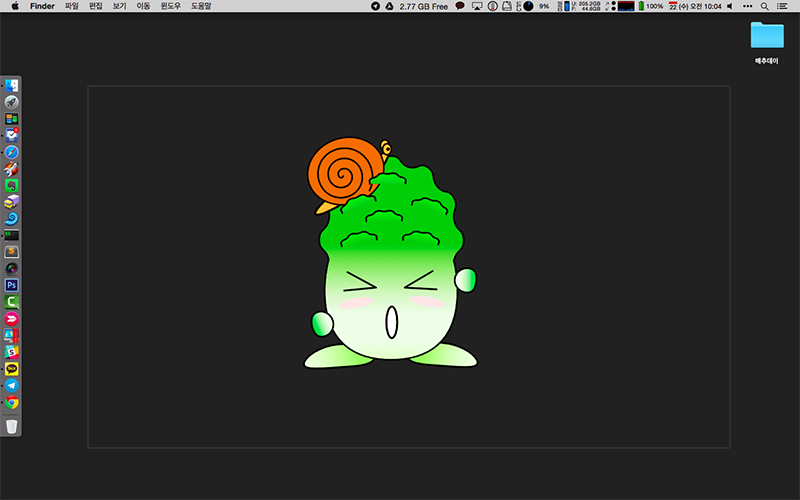
Task: Open Notification Center list icon
Action: [784, 6]
